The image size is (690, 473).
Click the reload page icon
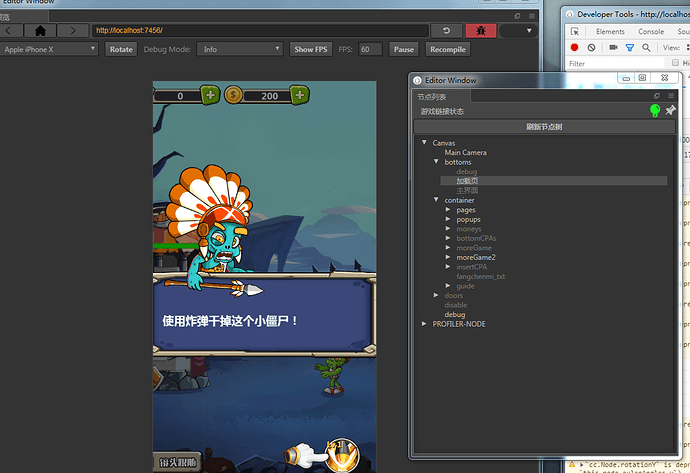pyautogui.click(x=446, y=30)
